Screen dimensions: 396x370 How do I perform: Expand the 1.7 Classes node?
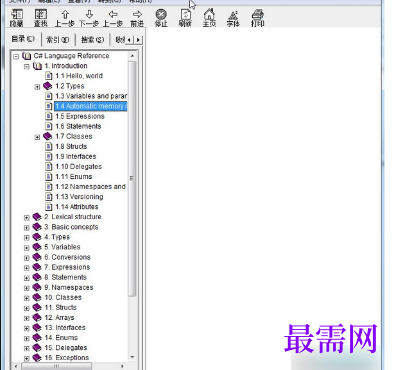tap(37, 137)
